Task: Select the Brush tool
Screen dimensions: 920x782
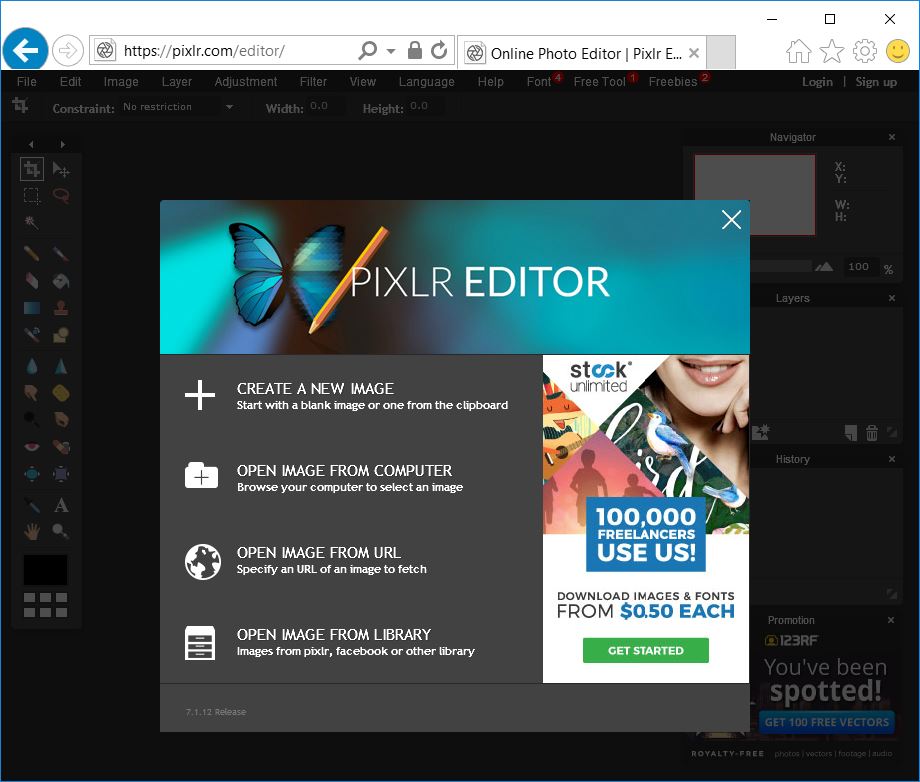Action: pyautogui.click(x=61, y=254)
